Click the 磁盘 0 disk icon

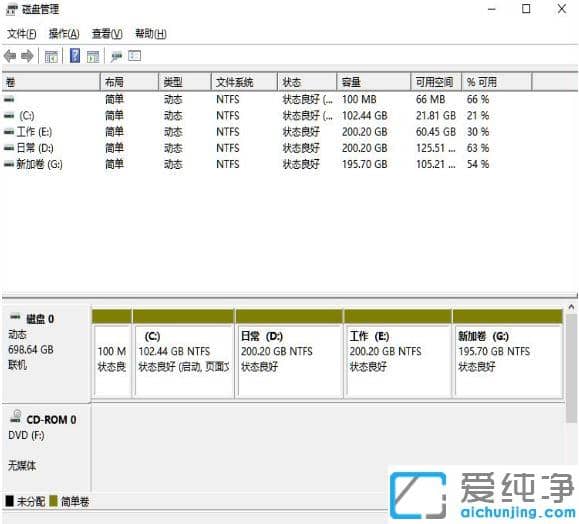(15, 317)
